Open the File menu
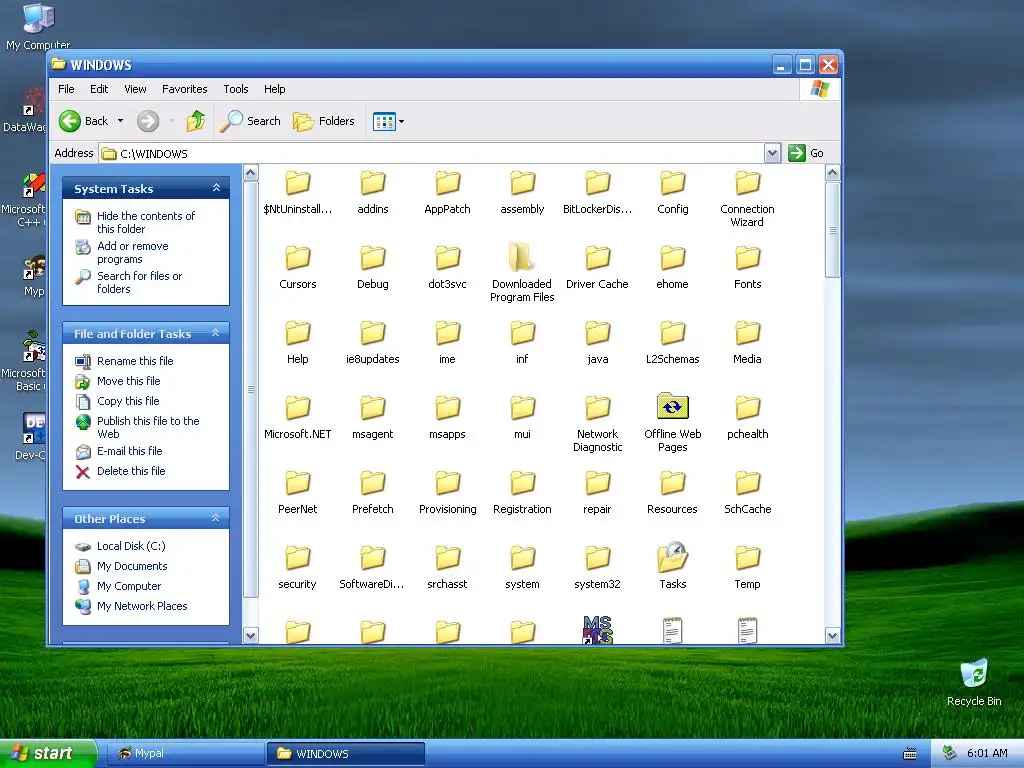The height and width of the screenshot is (768, 1024). 66,89
